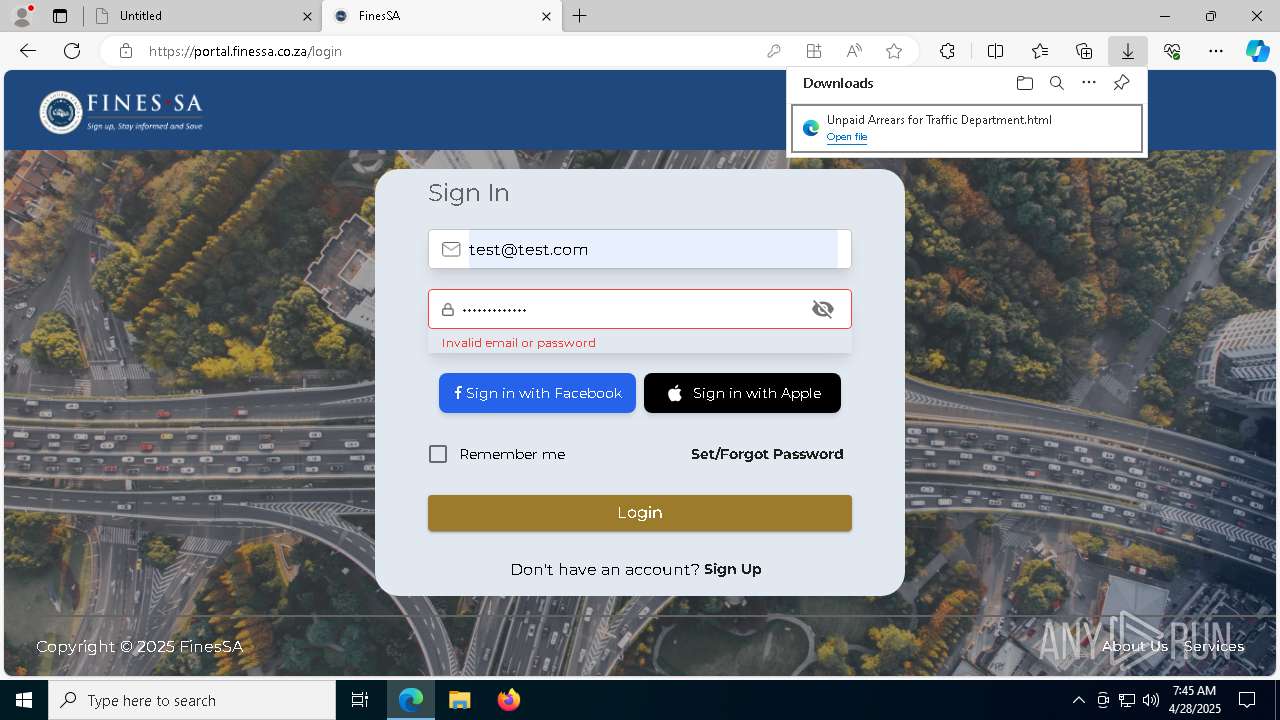Launch Copilot sidebar icon
This screenshot has height=720, width=1280.
[1257, 51]
